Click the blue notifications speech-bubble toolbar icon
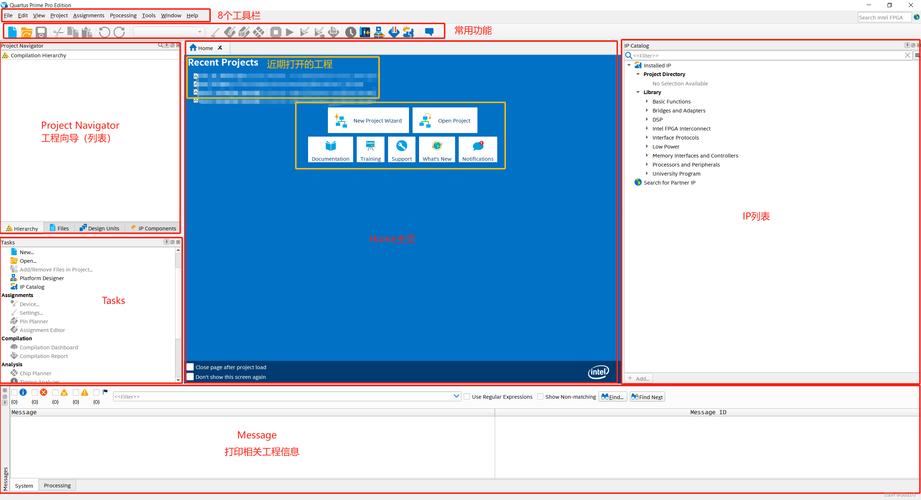The height and width of the screenshot is (500, 921). click(x=429, y=32)
